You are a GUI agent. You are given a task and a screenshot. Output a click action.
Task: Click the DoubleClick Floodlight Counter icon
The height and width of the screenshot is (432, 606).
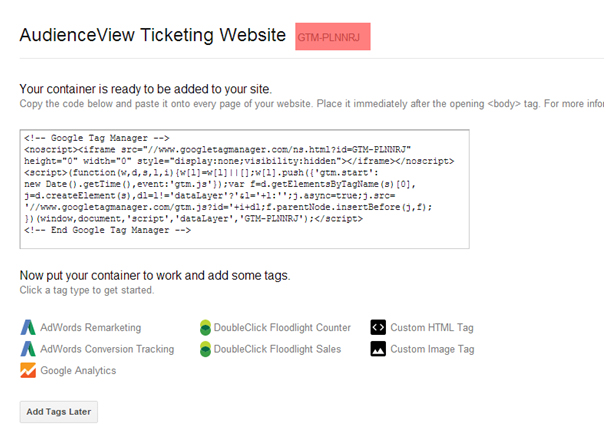coord(205,327)
